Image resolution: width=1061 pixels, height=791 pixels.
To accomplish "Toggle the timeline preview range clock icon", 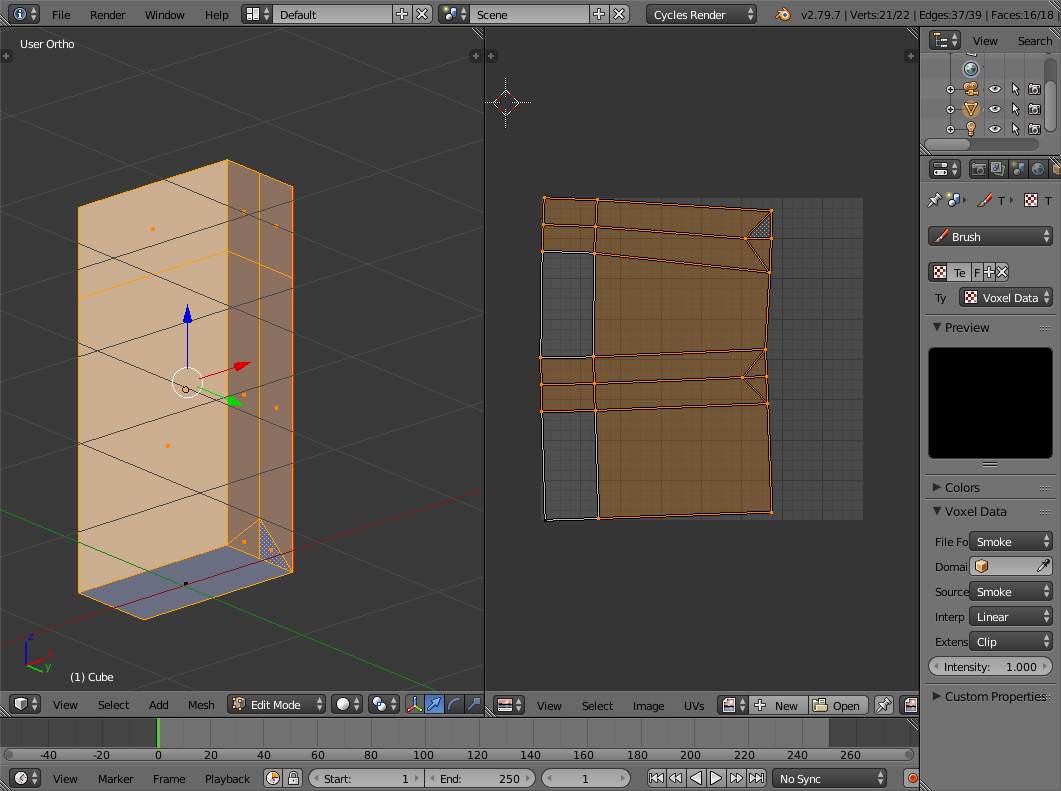I will tap(273, 778).
